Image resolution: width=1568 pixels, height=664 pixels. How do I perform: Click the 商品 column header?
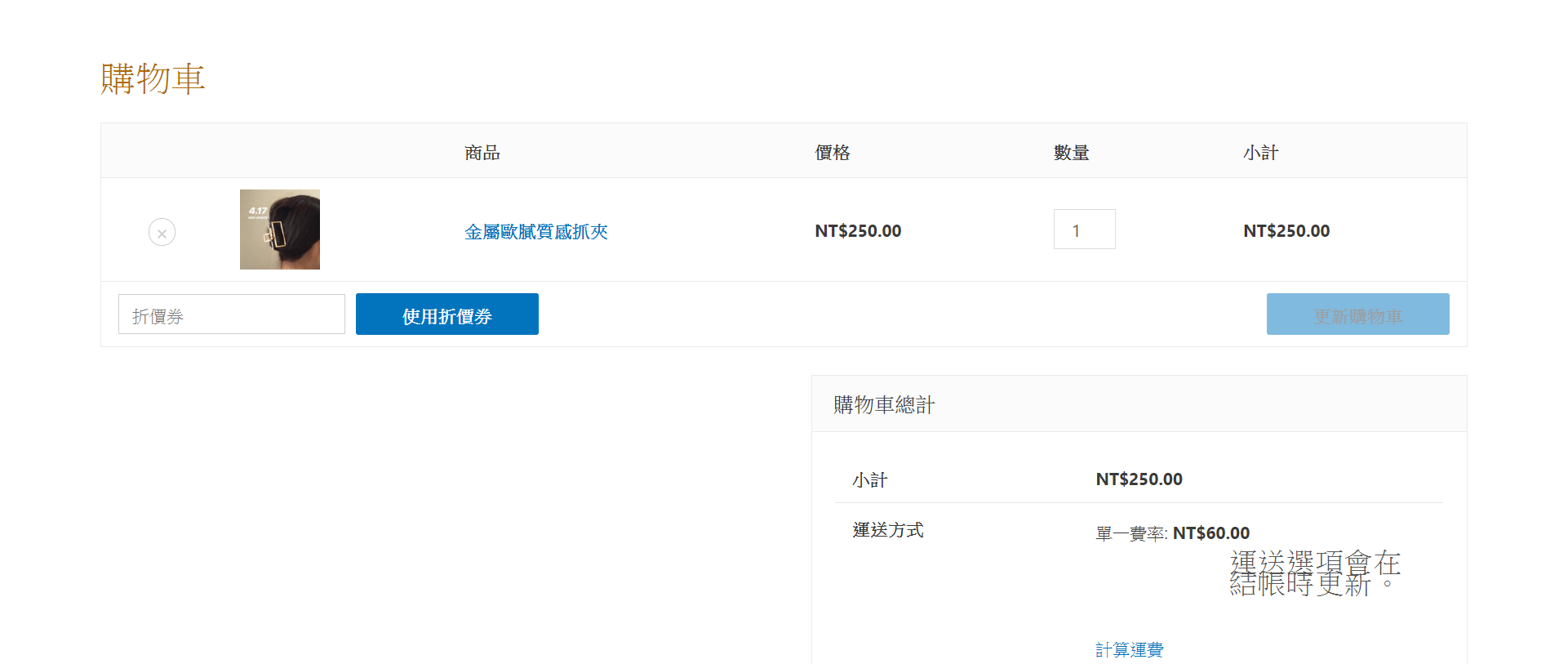(x=482, y=153)
